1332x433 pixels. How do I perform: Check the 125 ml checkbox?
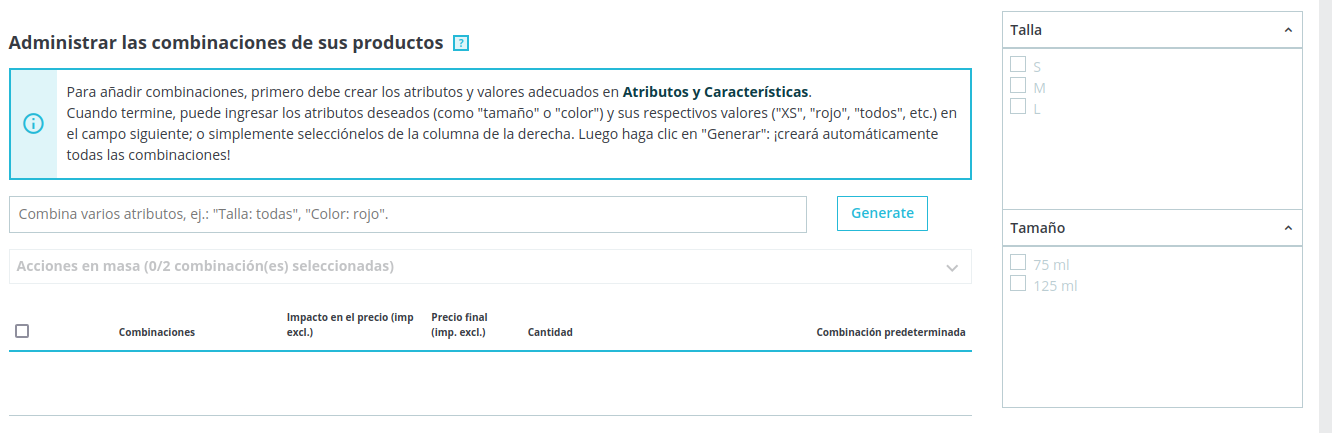click(1018, 283)
